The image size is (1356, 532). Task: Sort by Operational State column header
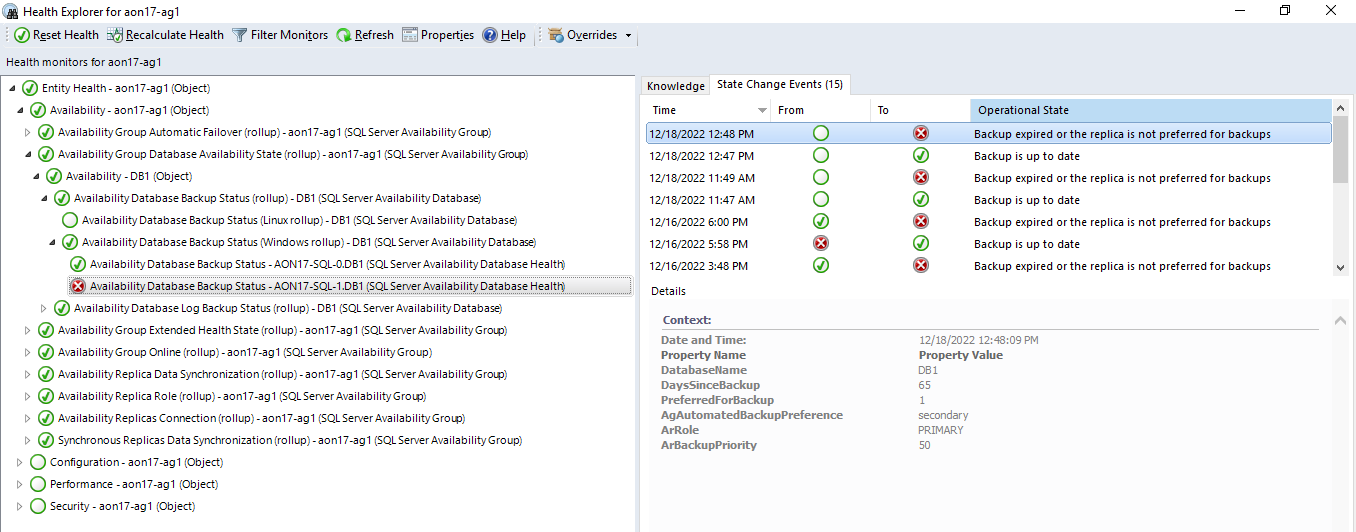(1150, 110)
